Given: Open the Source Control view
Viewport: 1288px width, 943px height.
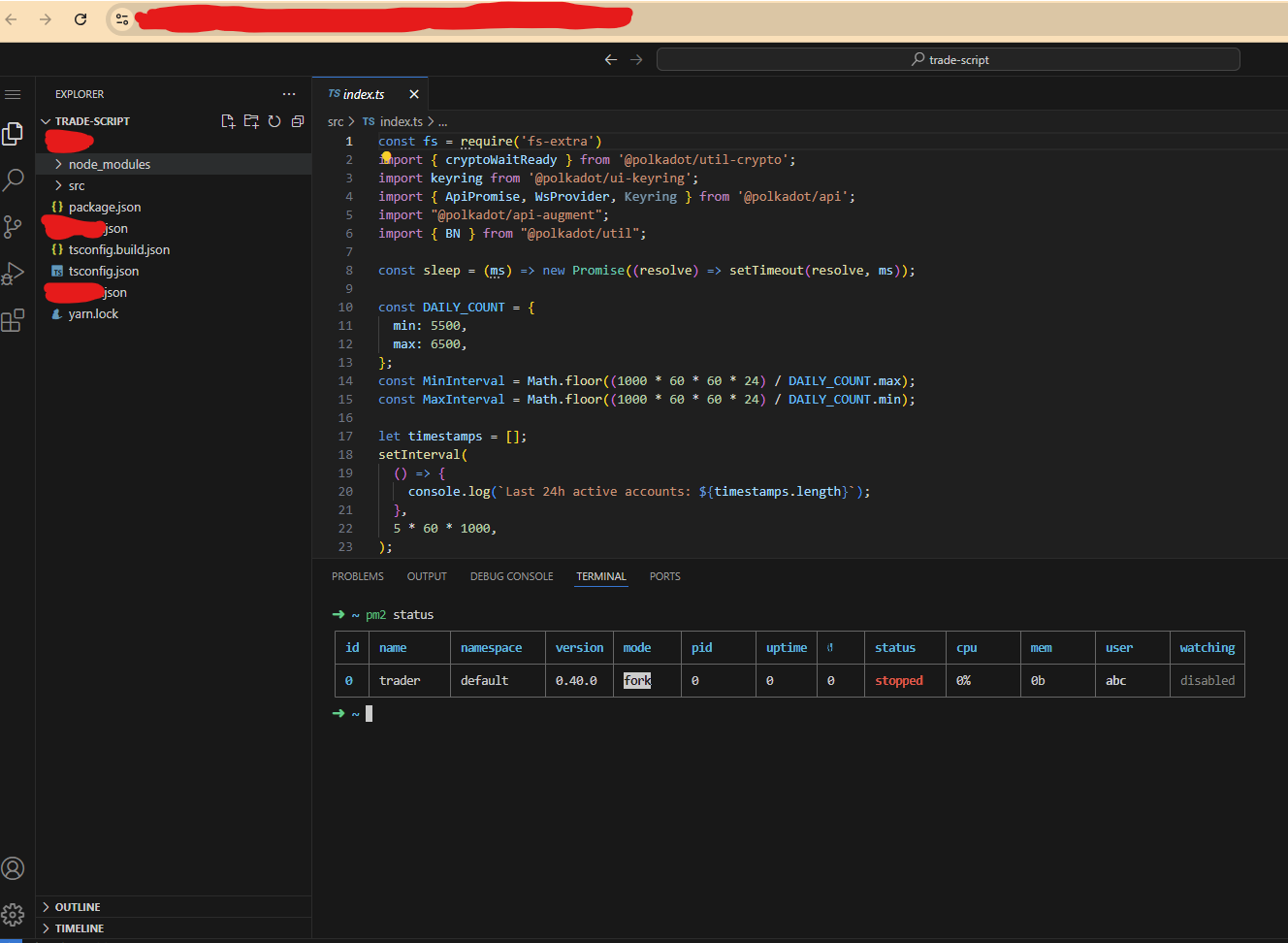Looking at the screenshot, I should [x=13, y=227].
